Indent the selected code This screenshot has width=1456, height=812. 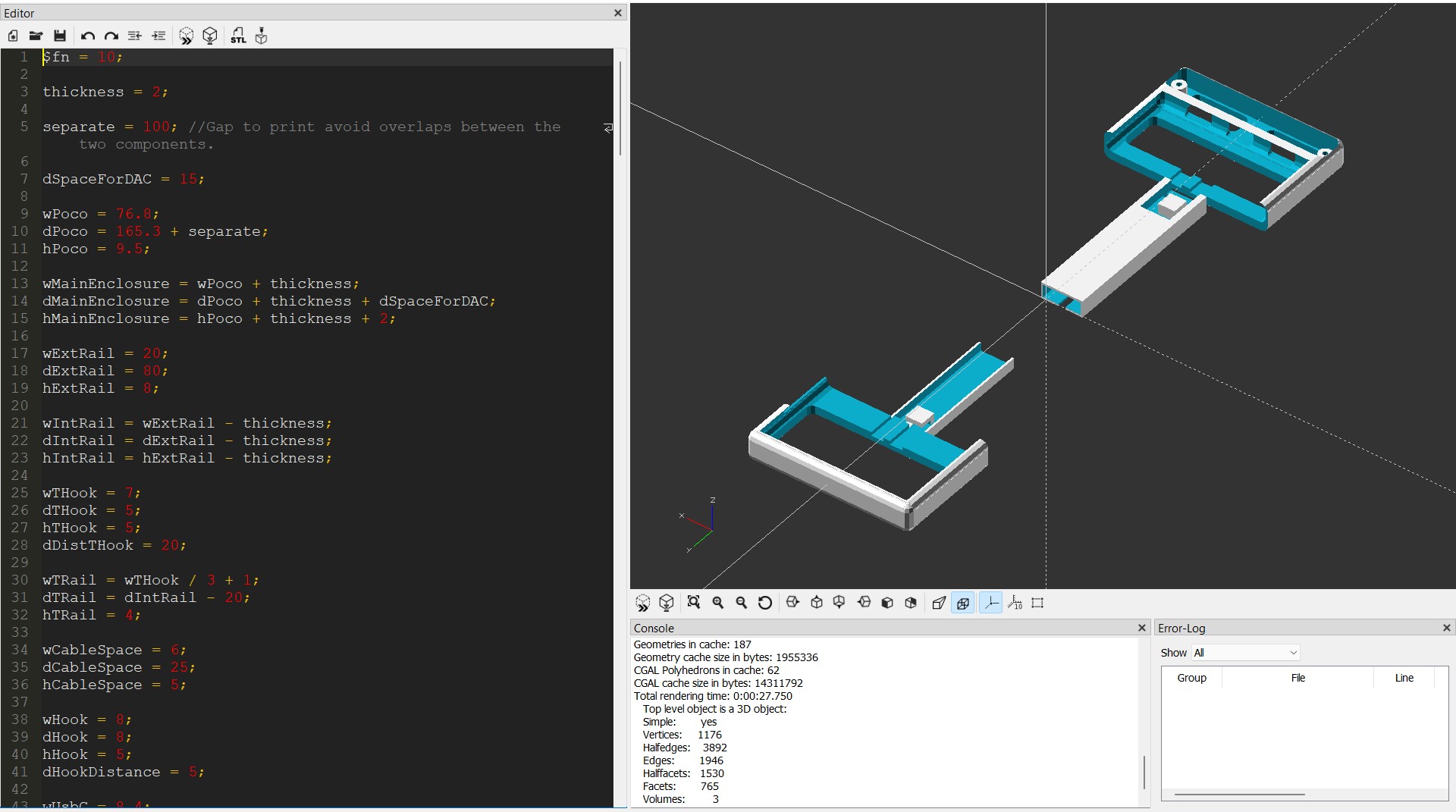click(x=158, y=36)
